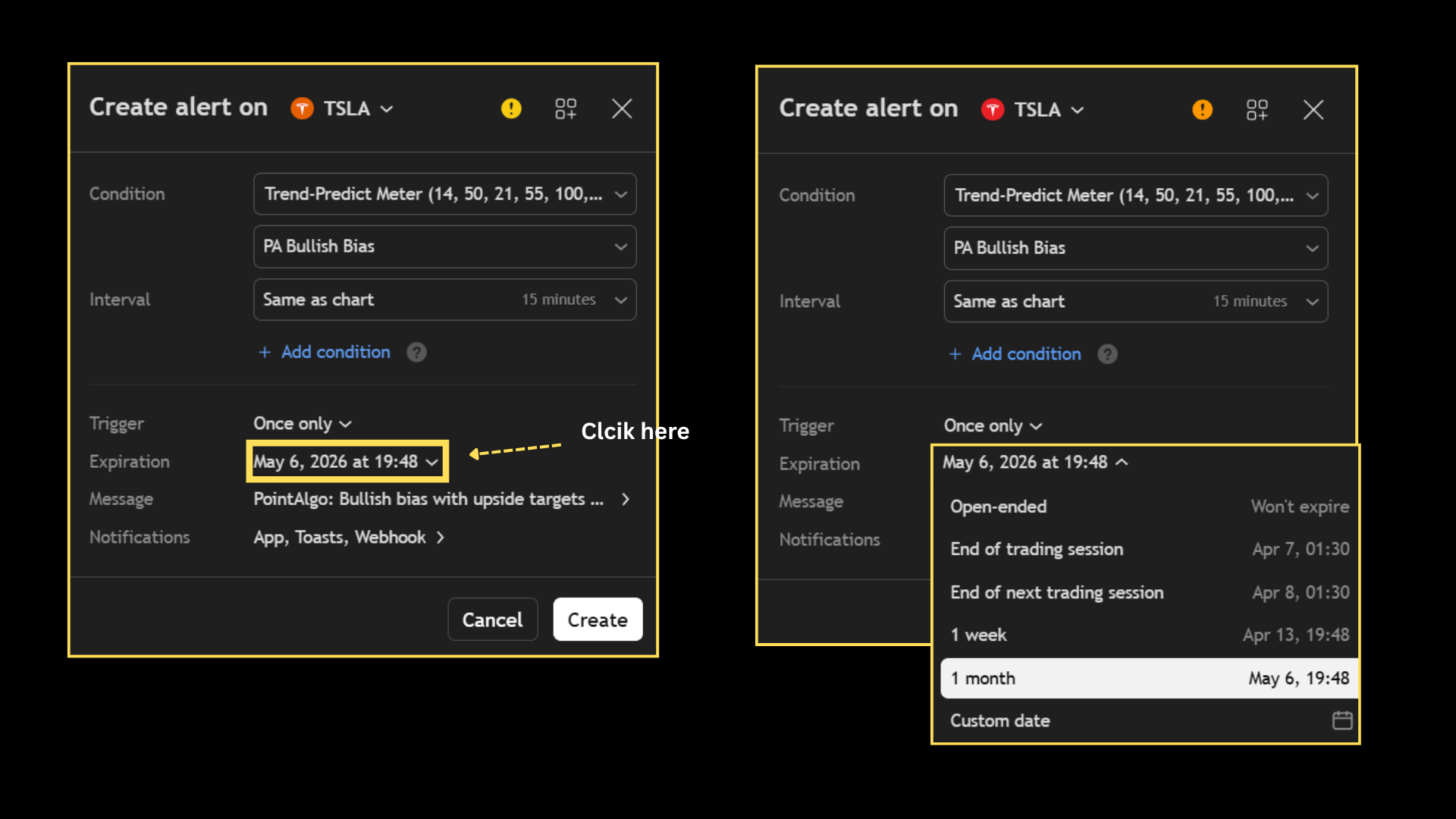Viewport: 1456px width, 819px height.
Task: Open layout grid icon in right dialog
Action: [1257, 110]
